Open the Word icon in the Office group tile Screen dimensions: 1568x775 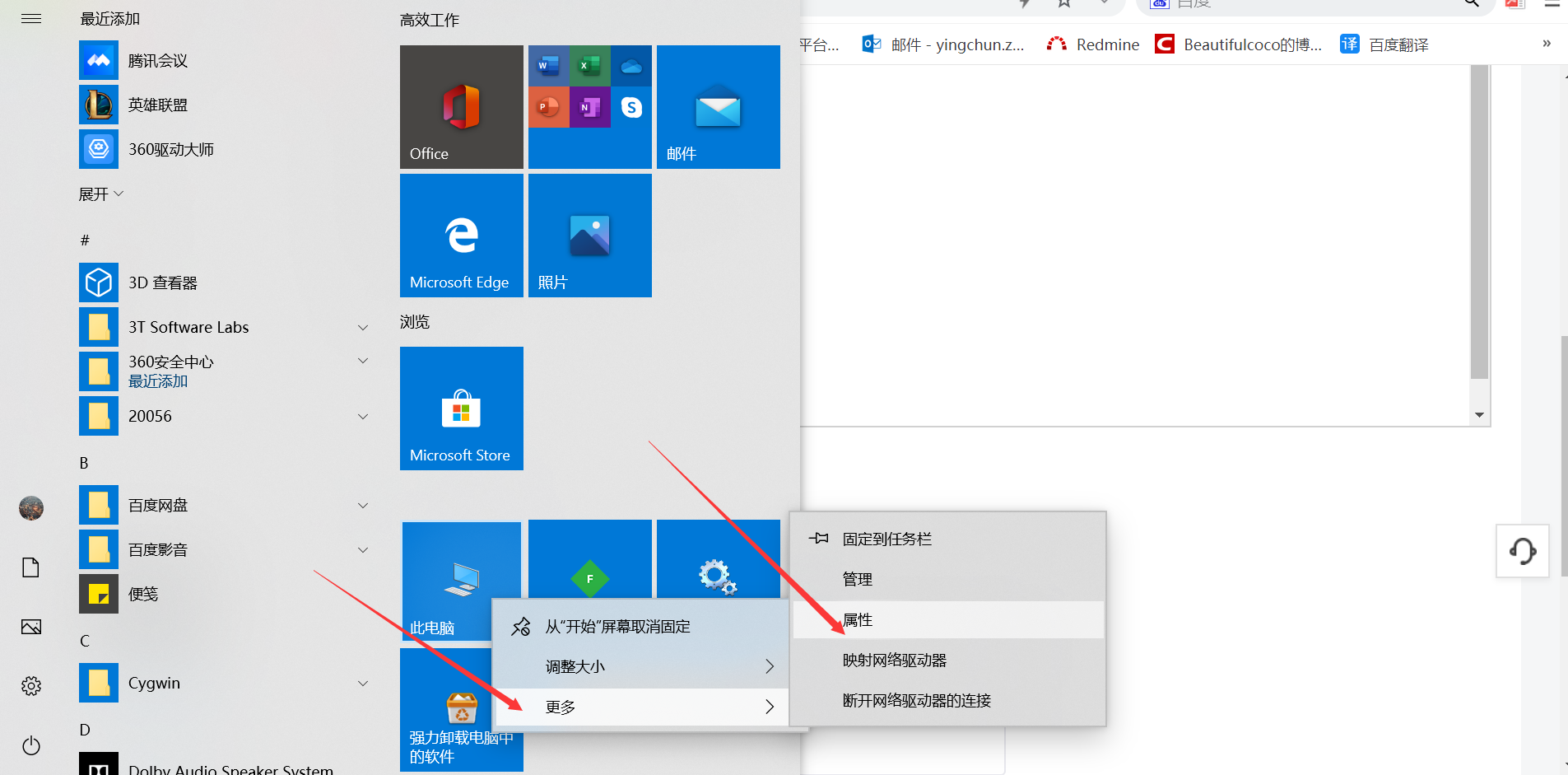click(x=549, y=66)
